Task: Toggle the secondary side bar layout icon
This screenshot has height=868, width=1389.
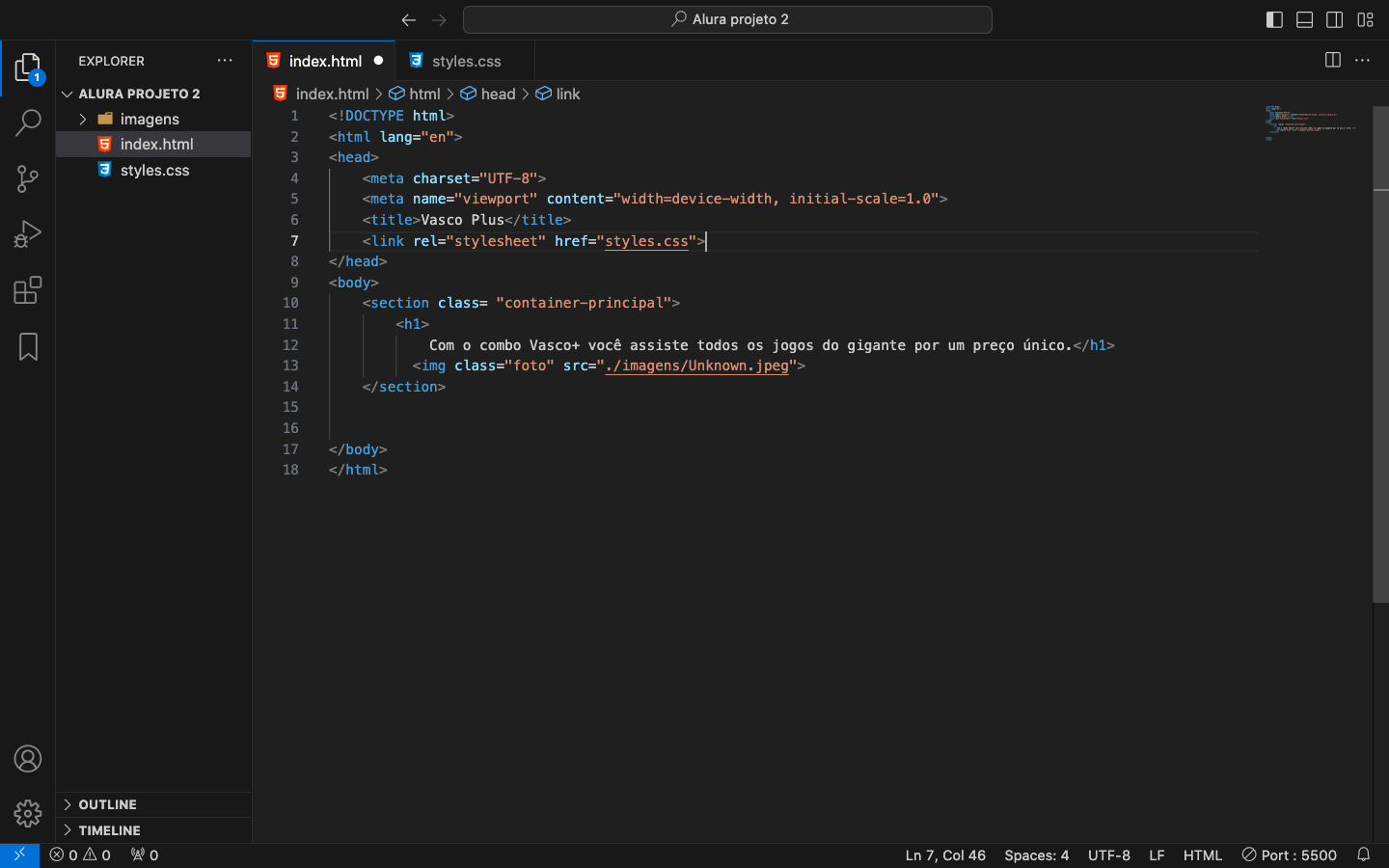Action: pos(1335,19)
